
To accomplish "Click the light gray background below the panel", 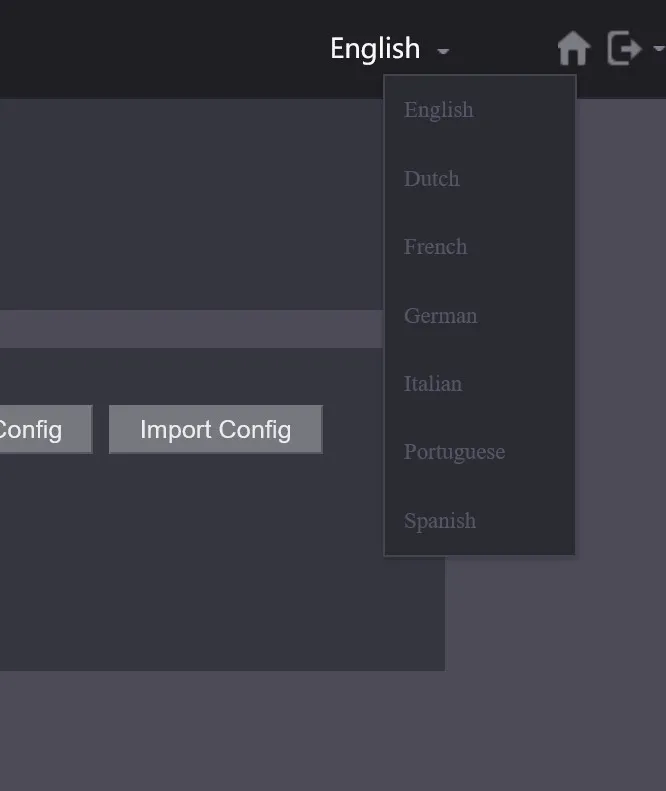I will tap(333, 730).
